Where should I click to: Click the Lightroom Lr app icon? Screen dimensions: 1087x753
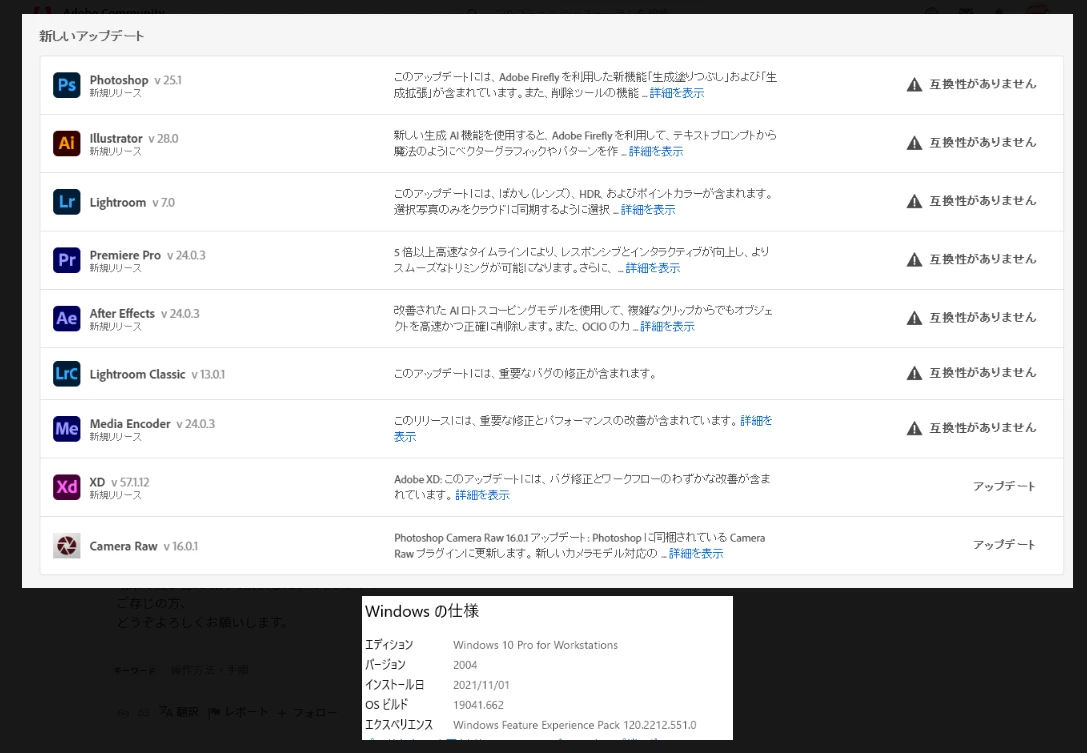pos(67,202)
